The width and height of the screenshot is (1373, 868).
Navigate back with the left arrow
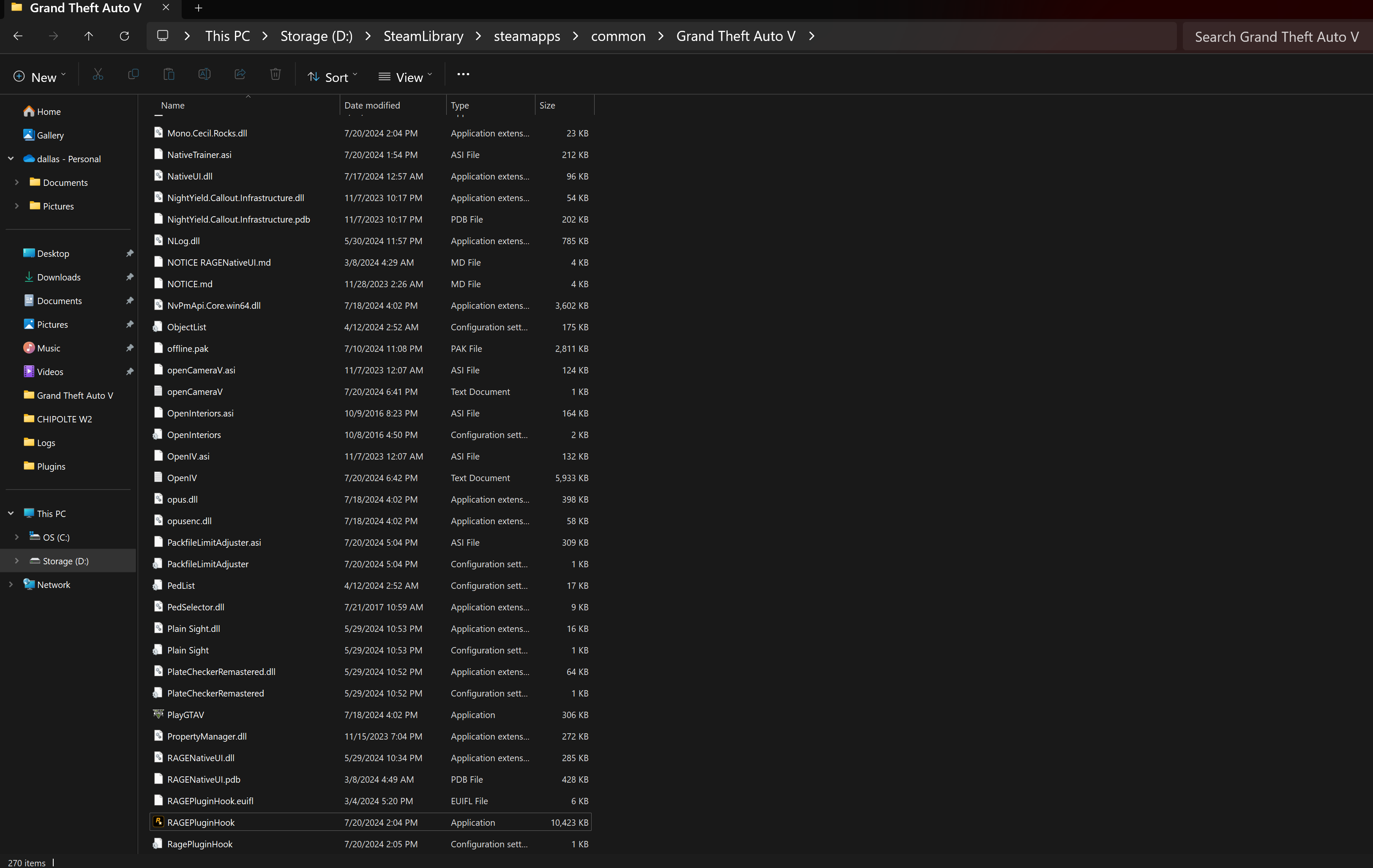point(18,36)
